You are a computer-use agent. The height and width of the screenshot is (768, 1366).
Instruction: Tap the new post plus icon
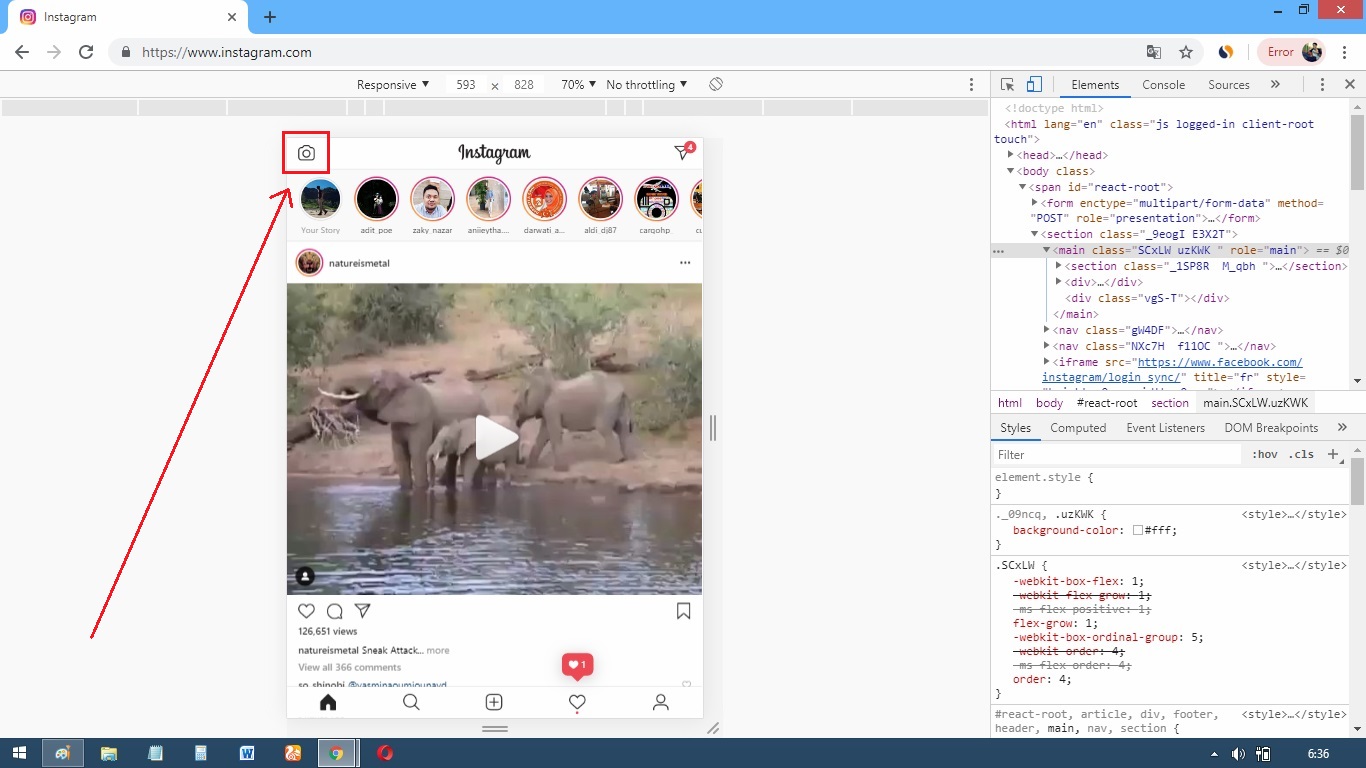[494, 703]
